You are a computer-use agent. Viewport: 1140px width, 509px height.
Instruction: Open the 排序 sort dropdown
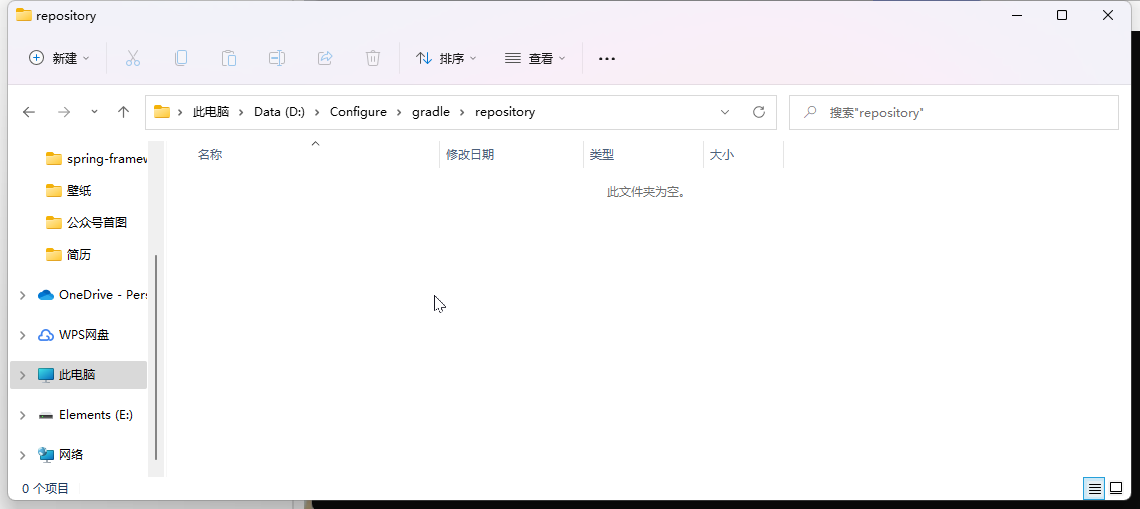pyautogui.click(x=446, y=58)
